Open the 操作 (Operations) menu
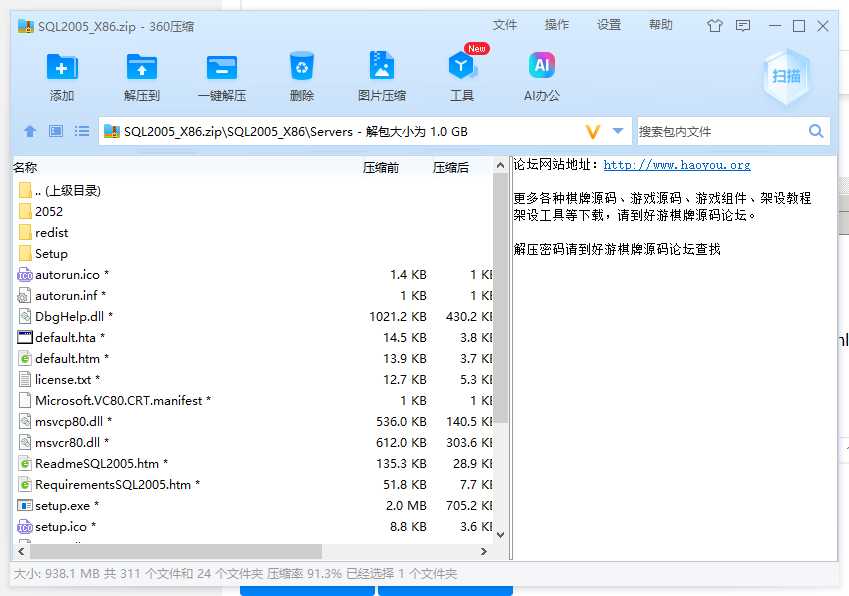The image size is (849, 596). tap(557, 25)
